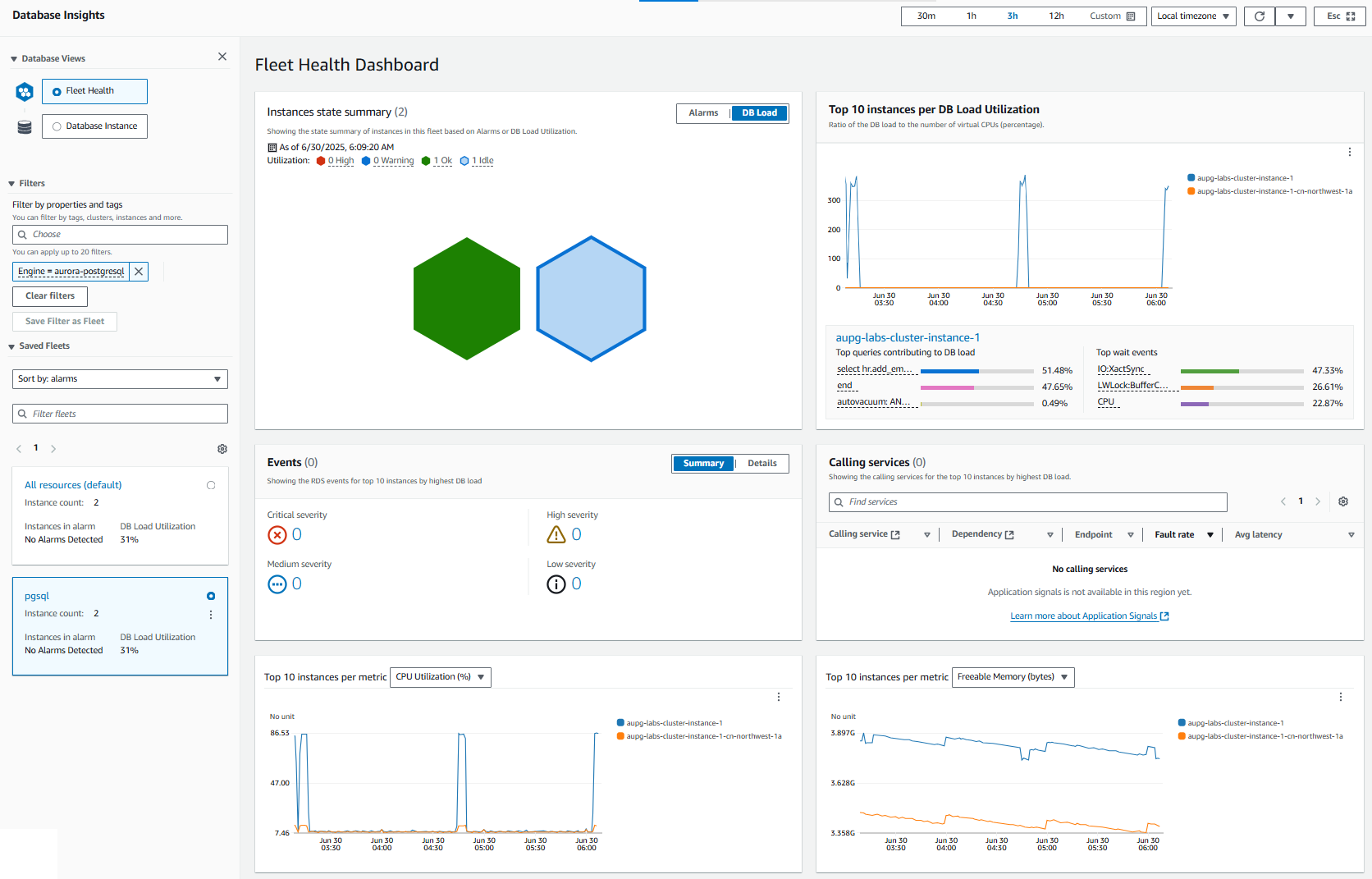Click the Esc fullscreen exit icon
This screenshot has width=1372, height=879.
(1351, 16)
